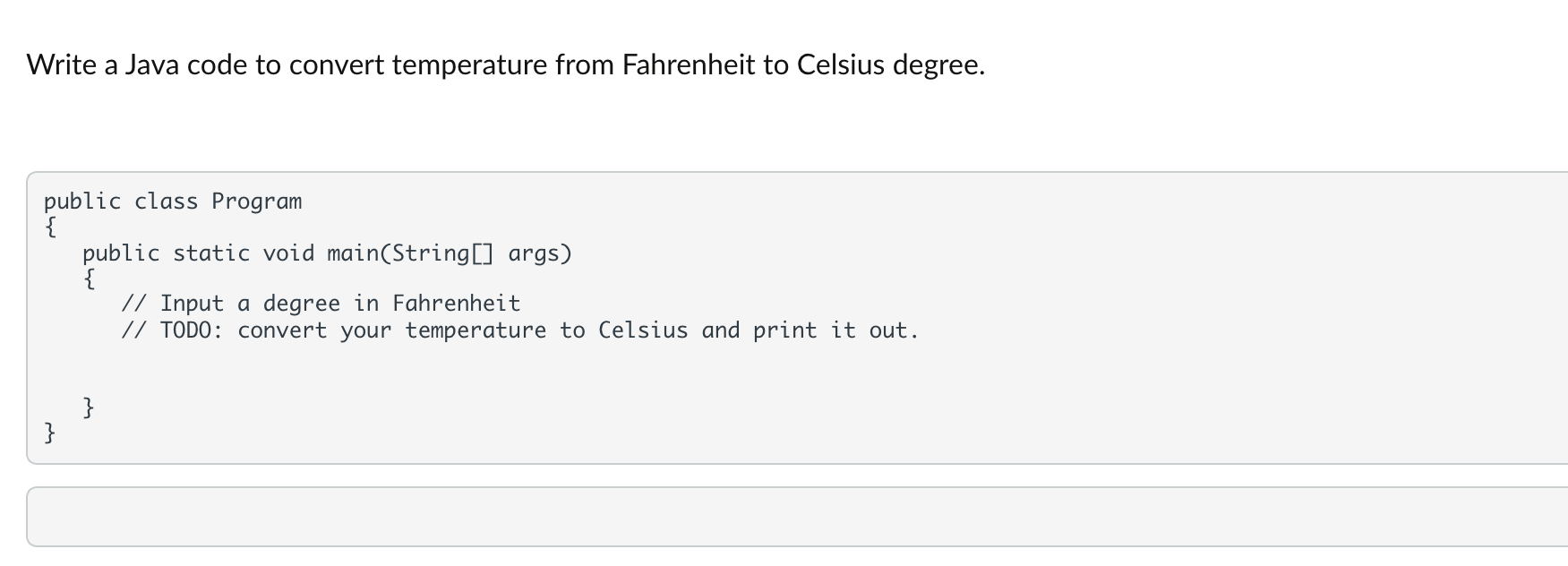Click the word 'Write' starting the question
This screenshot has height=566, width=1568.
(61, 65)
